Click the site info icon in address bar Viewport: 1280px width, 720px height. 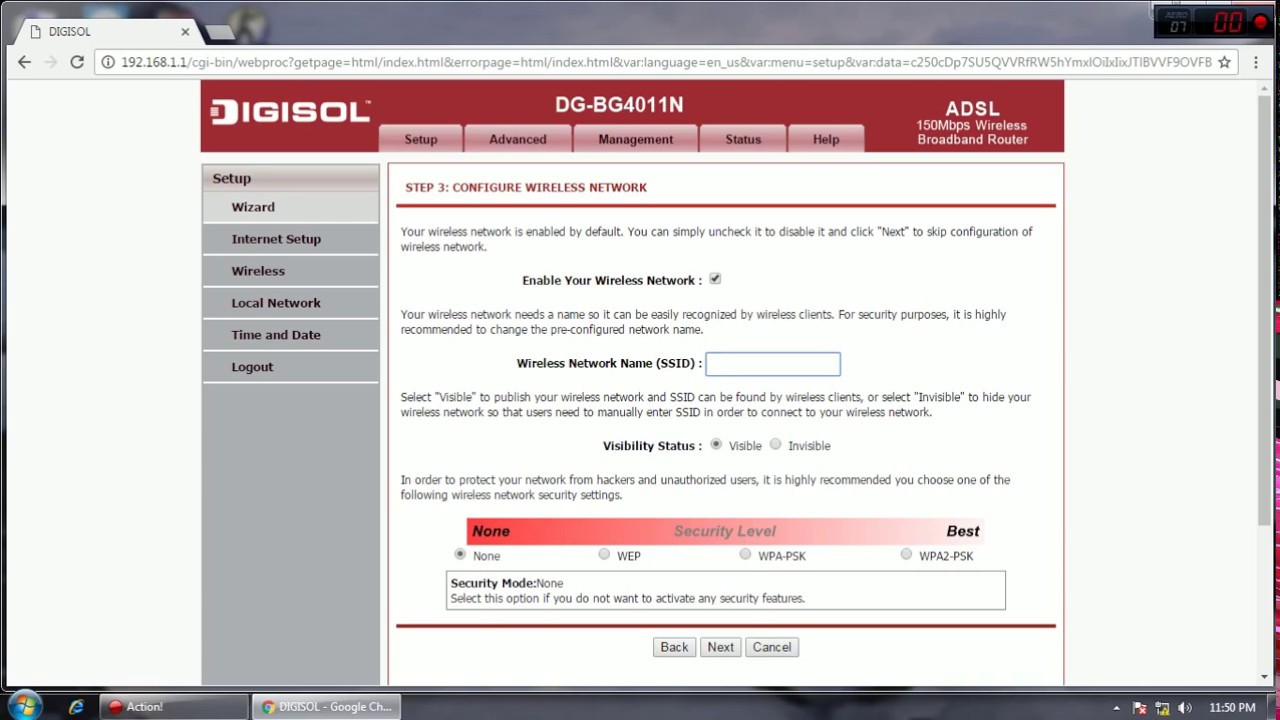click(108, 62)
